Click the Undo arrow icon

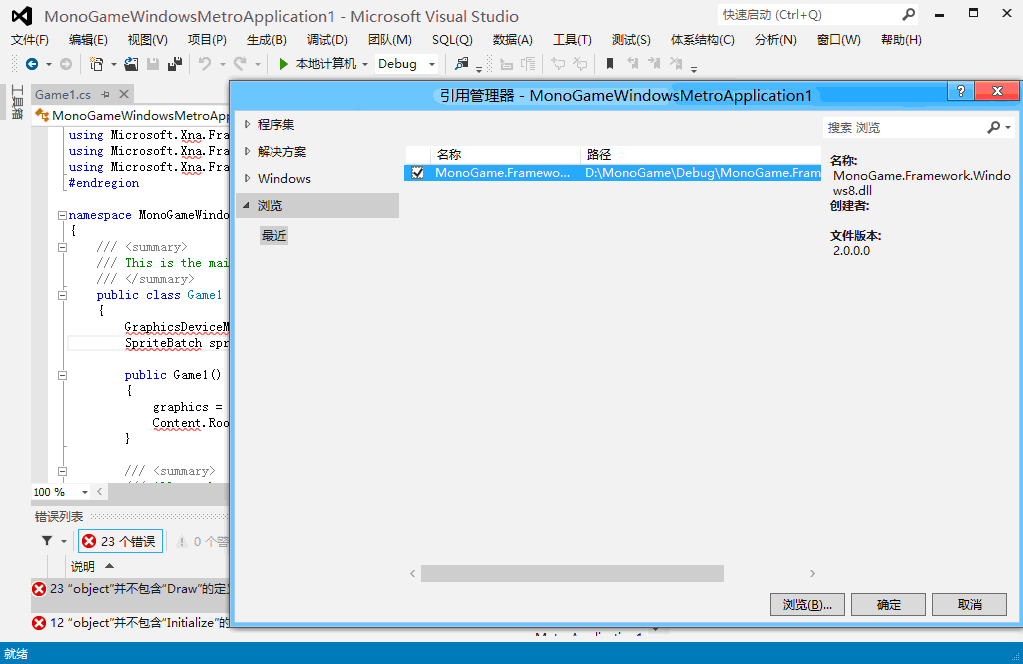tap(205, 64)
